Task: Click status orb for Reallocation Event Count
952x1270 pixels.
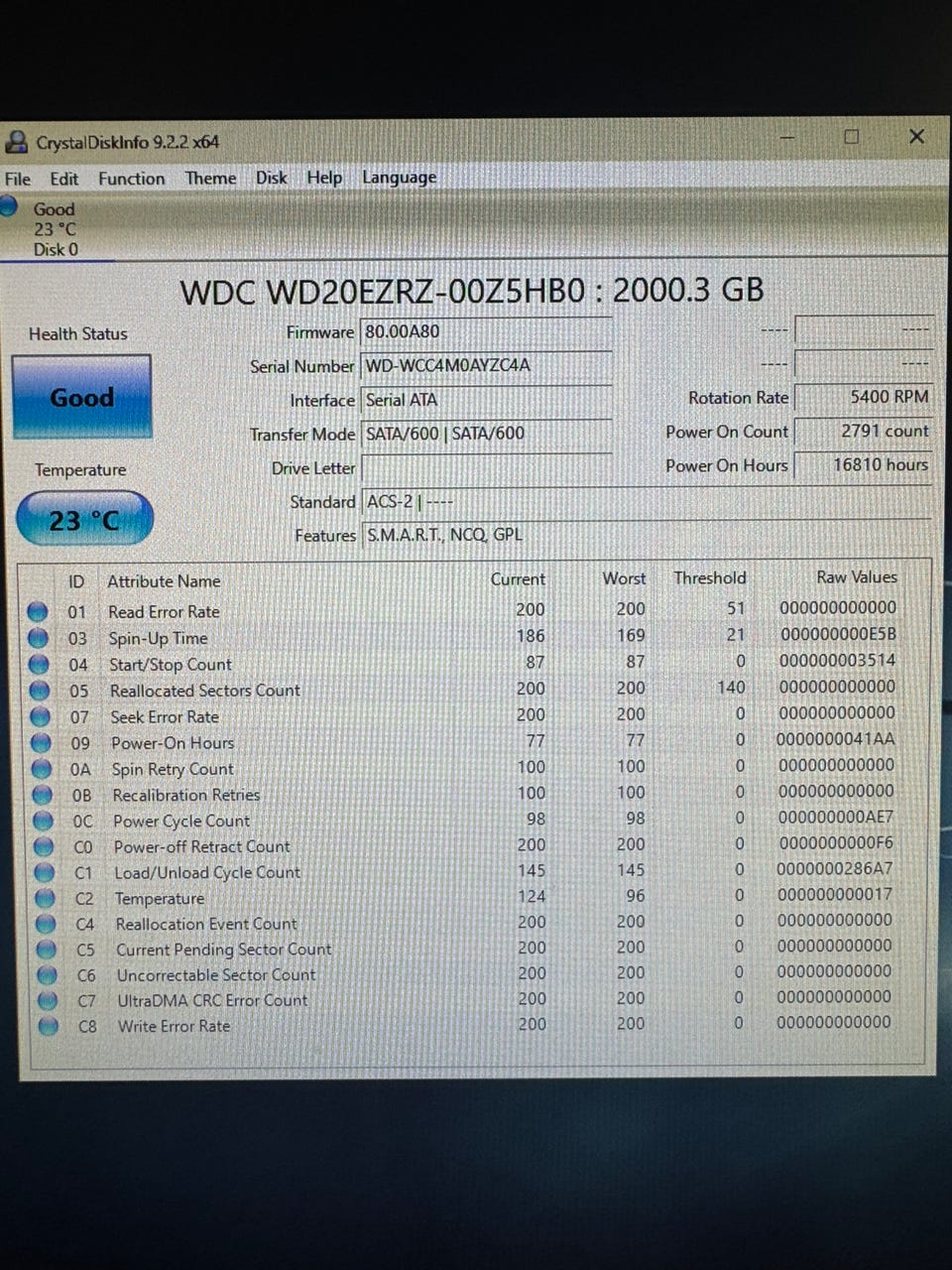Action: point(46,924)
